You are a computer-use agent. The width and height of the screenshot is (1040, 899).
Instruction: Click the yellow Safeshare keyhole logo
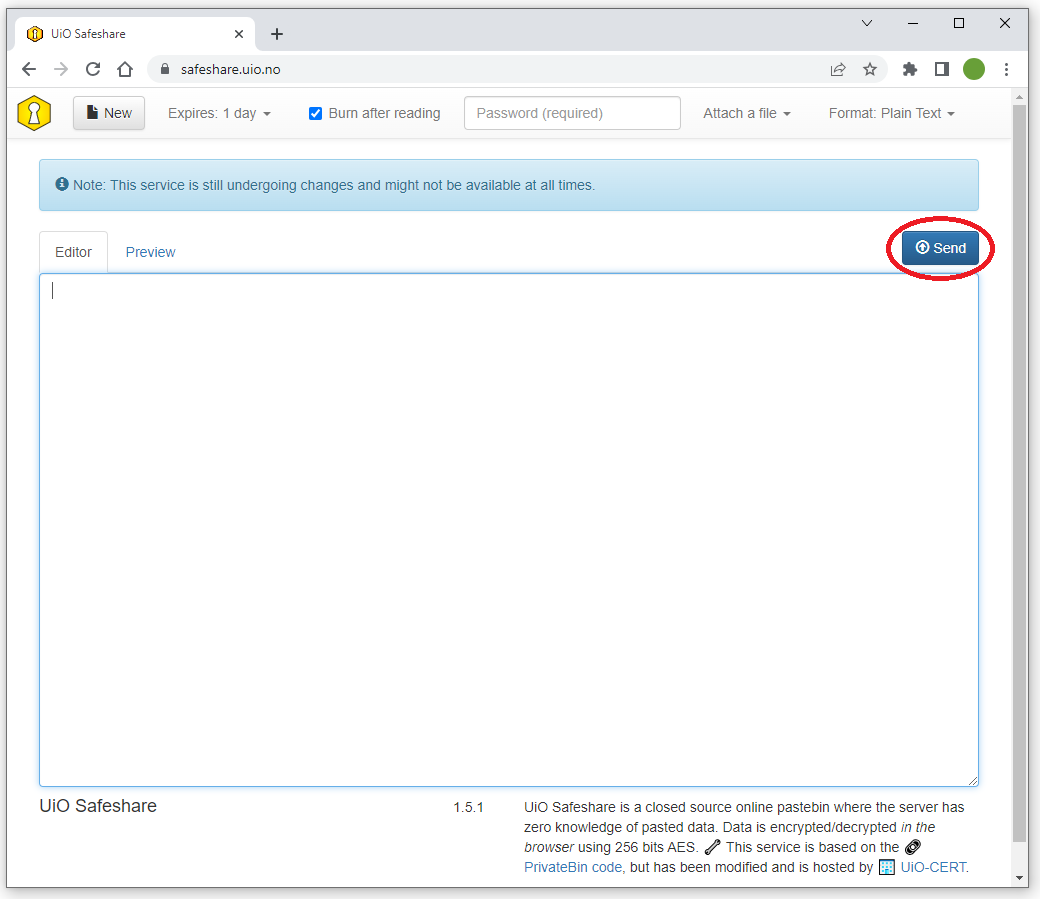coord(34,113)
